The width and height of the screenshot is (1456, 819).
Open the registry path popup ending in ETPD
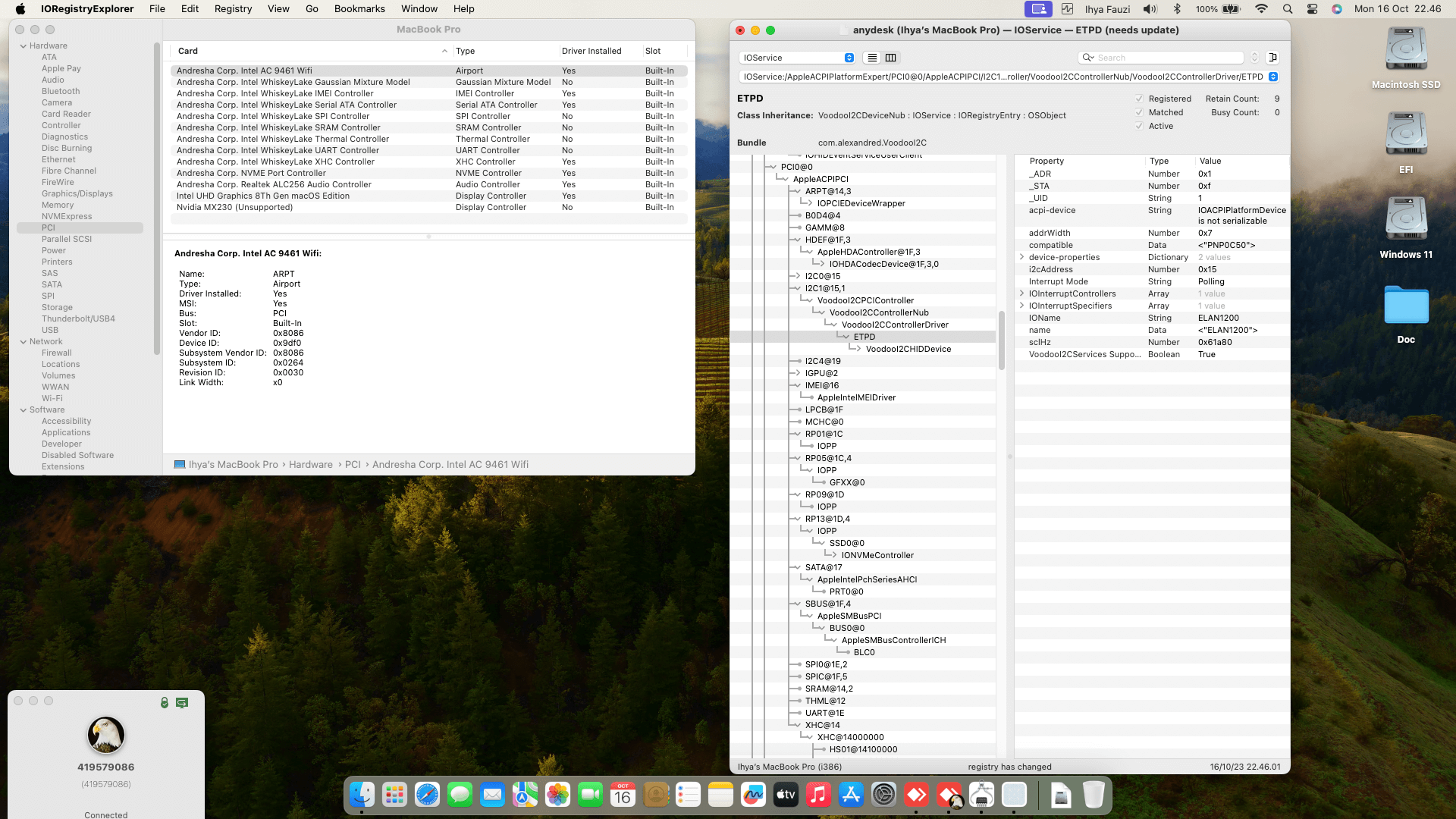1008,77
